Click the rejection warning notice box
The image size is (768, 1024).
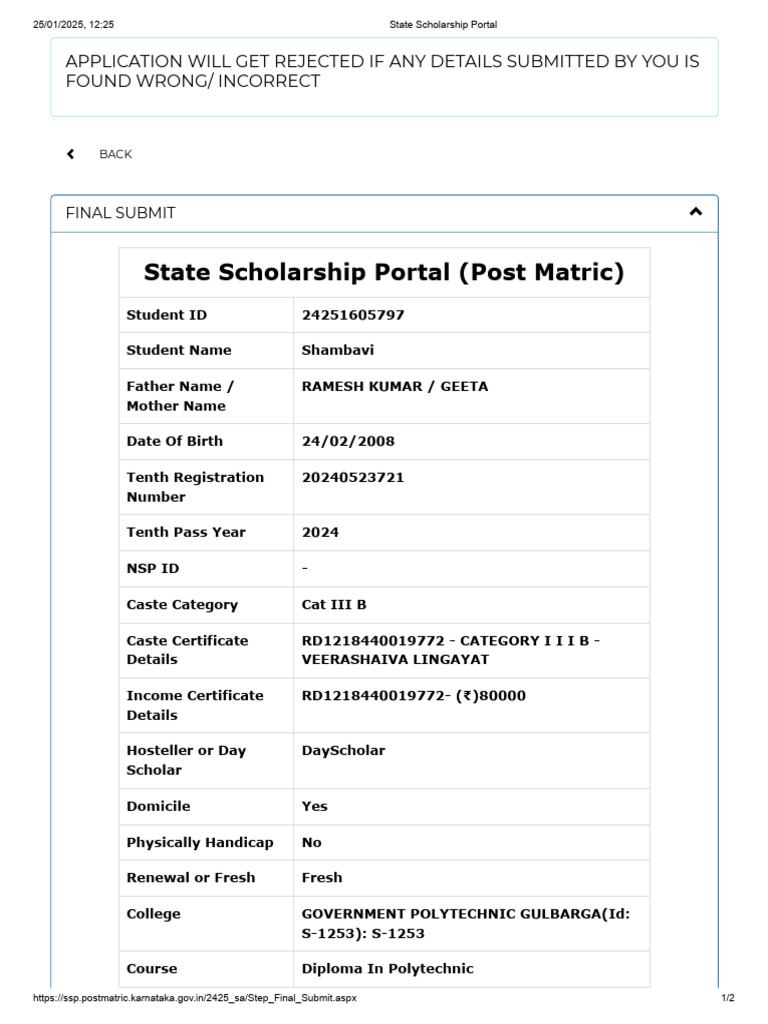(x=384, y=77)
